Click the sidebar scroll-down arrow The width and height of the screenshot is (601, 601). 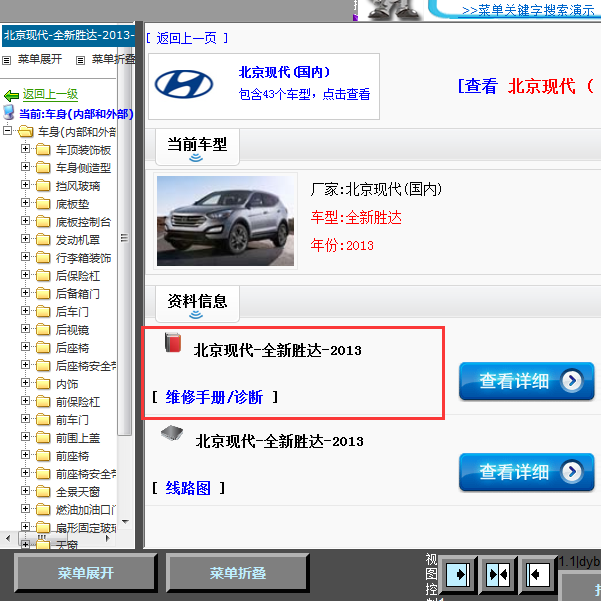coord(125,522)
